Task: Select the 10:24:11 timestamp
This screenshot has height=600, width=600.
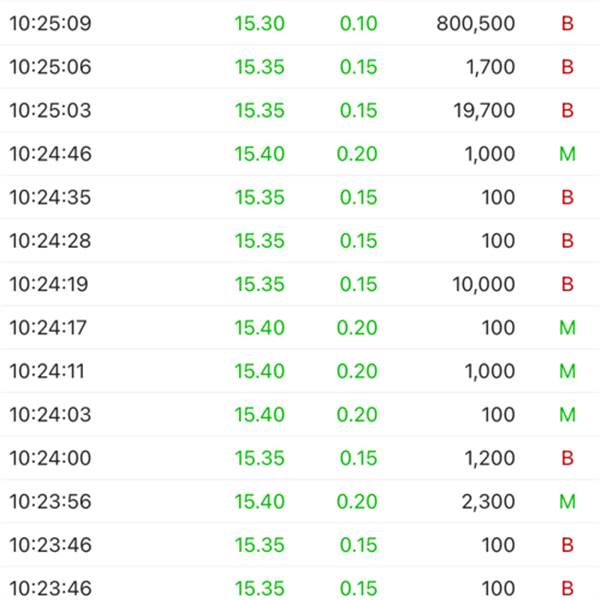Action: point(47,371)
